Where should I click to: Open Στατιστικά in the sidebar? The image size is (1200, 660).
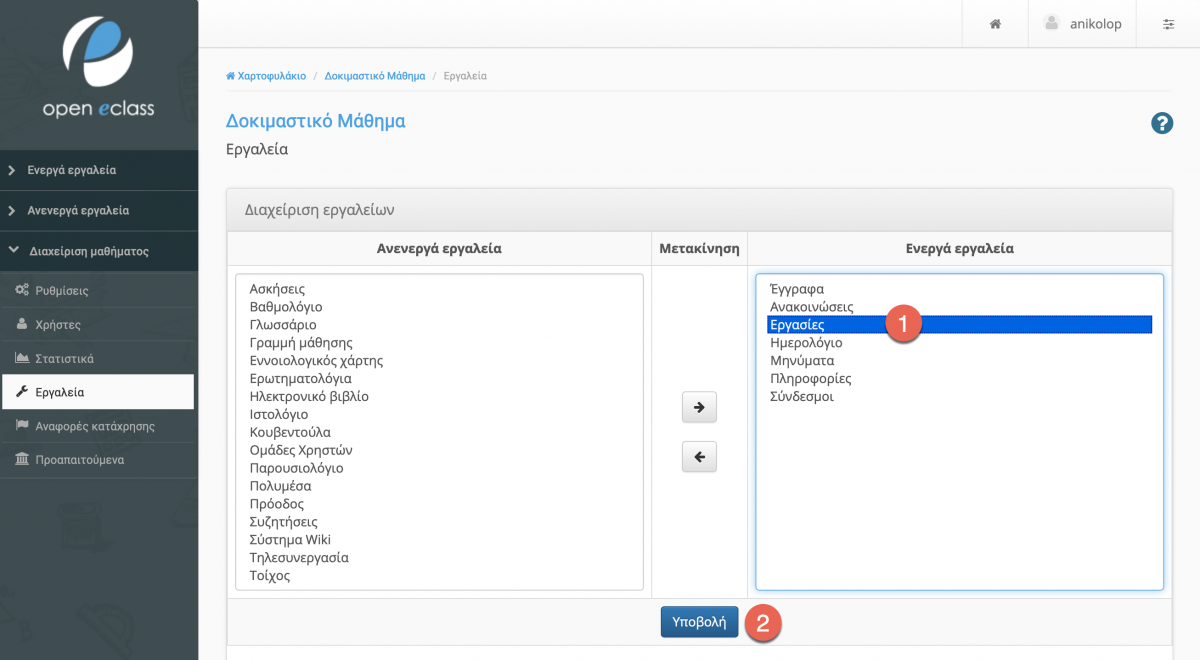click(x=64, y=358)
